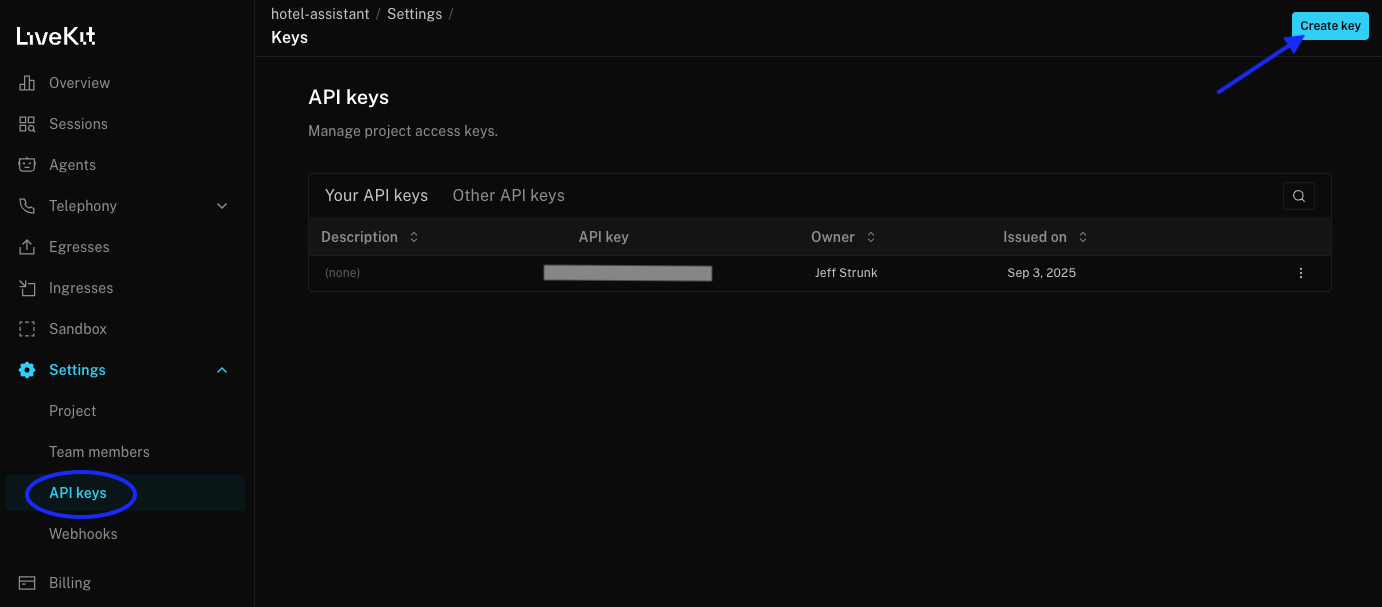
Task: Open the API keys search magnifier
Action: tap(1299, 196)
